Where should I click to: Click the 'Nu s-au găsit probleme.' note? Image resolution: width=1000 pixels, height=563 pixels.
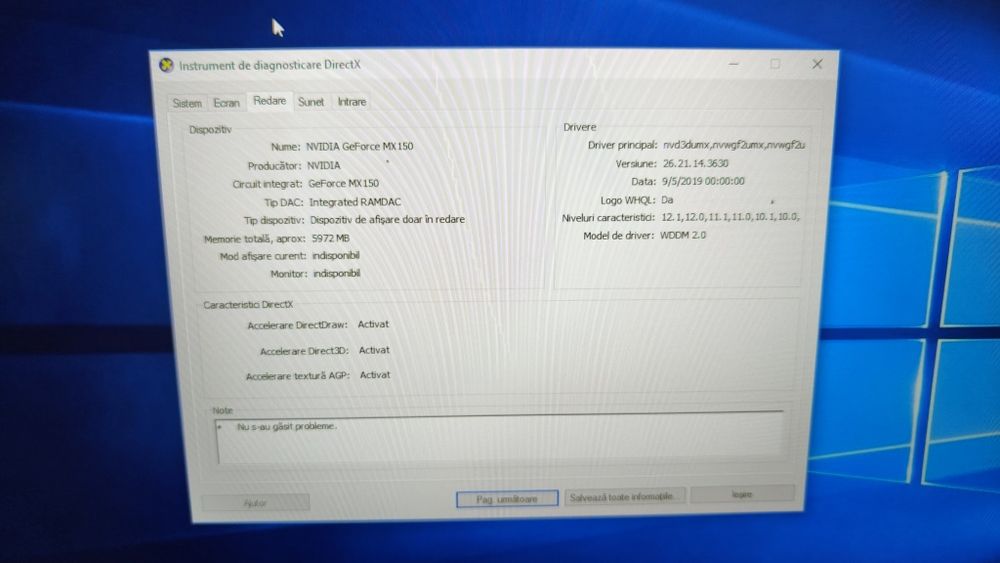(287, 426)
